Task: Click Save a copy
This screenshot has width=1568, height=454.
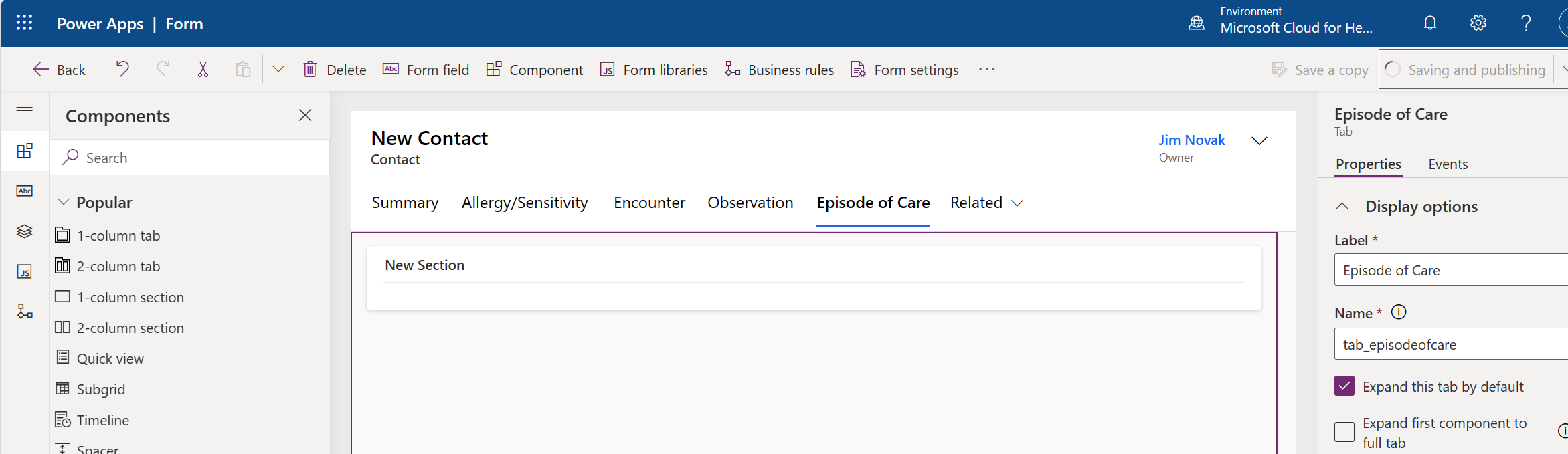Action: (1320, 70)
